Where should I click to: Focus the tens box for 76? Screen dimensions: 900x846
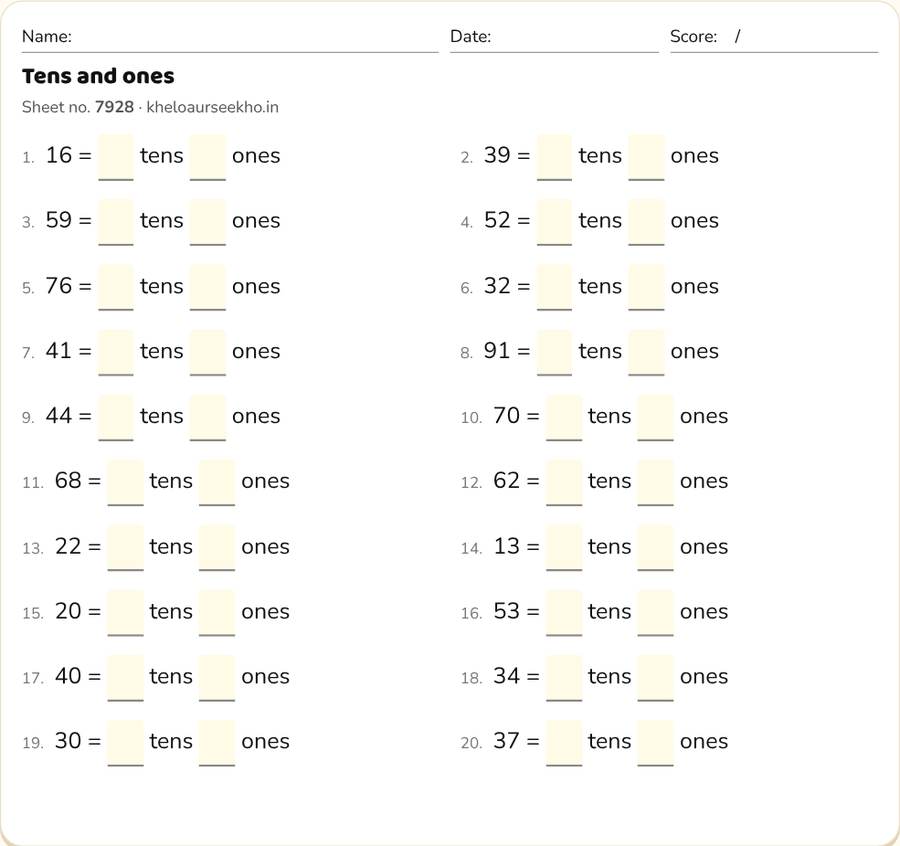click(x=116, y=288)
